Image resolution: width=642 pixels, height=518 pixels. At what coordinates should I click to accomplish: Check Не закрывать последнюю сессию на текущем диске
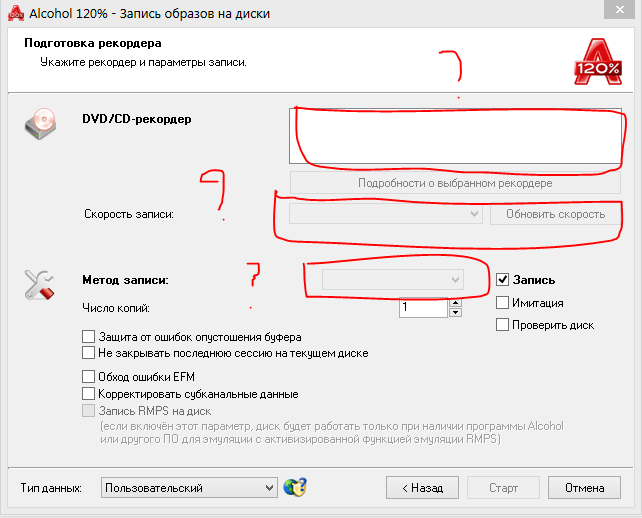[x=88, y=353]
